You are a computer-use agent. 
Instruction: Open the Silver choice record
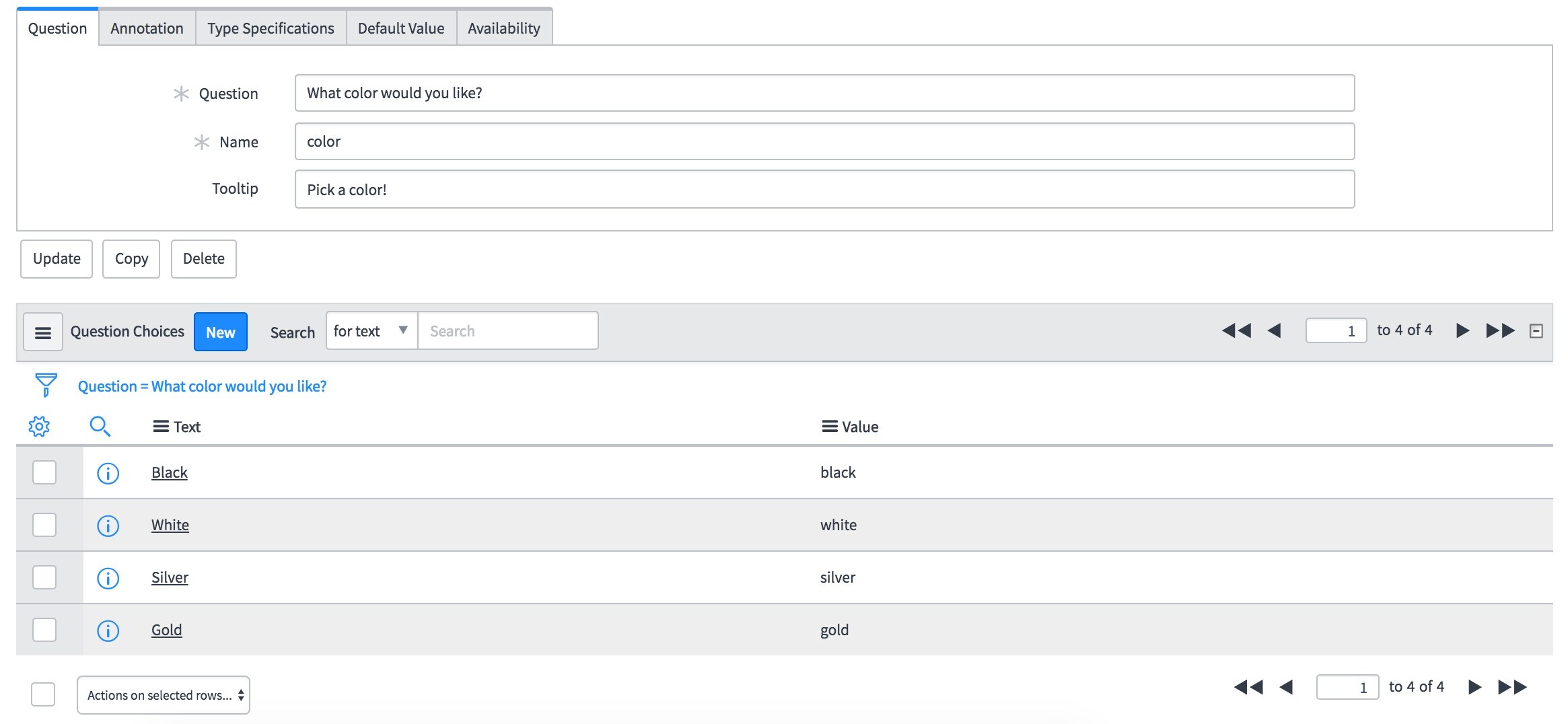(170, 577)
